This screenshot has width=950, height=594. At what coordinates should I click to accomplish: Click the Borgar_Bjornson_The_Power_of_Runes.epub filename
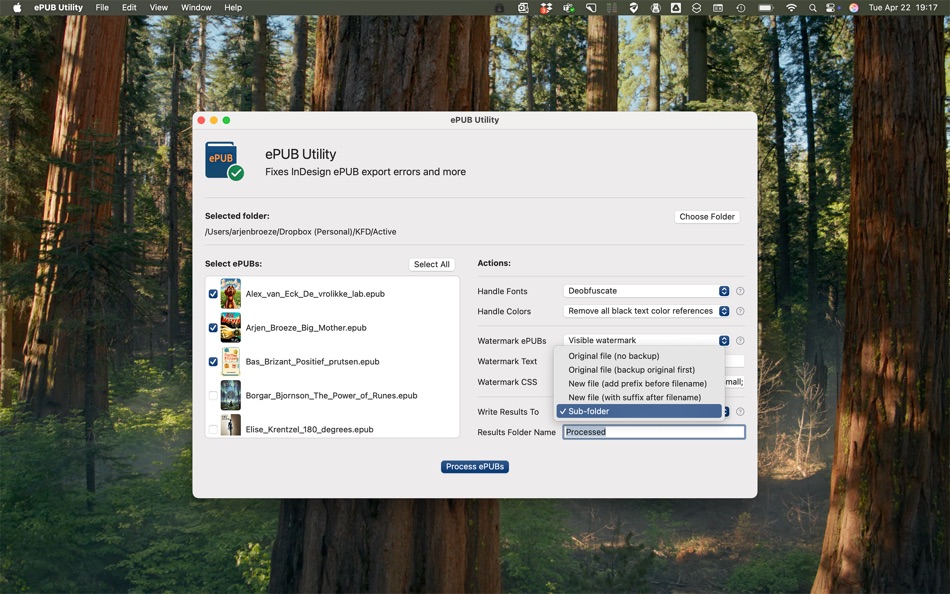click(331, 395)
